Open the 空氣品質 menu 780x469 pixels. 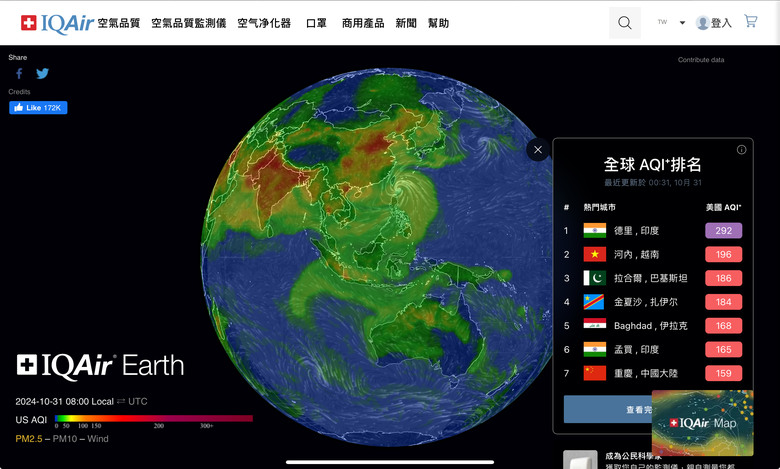point(119,23)
